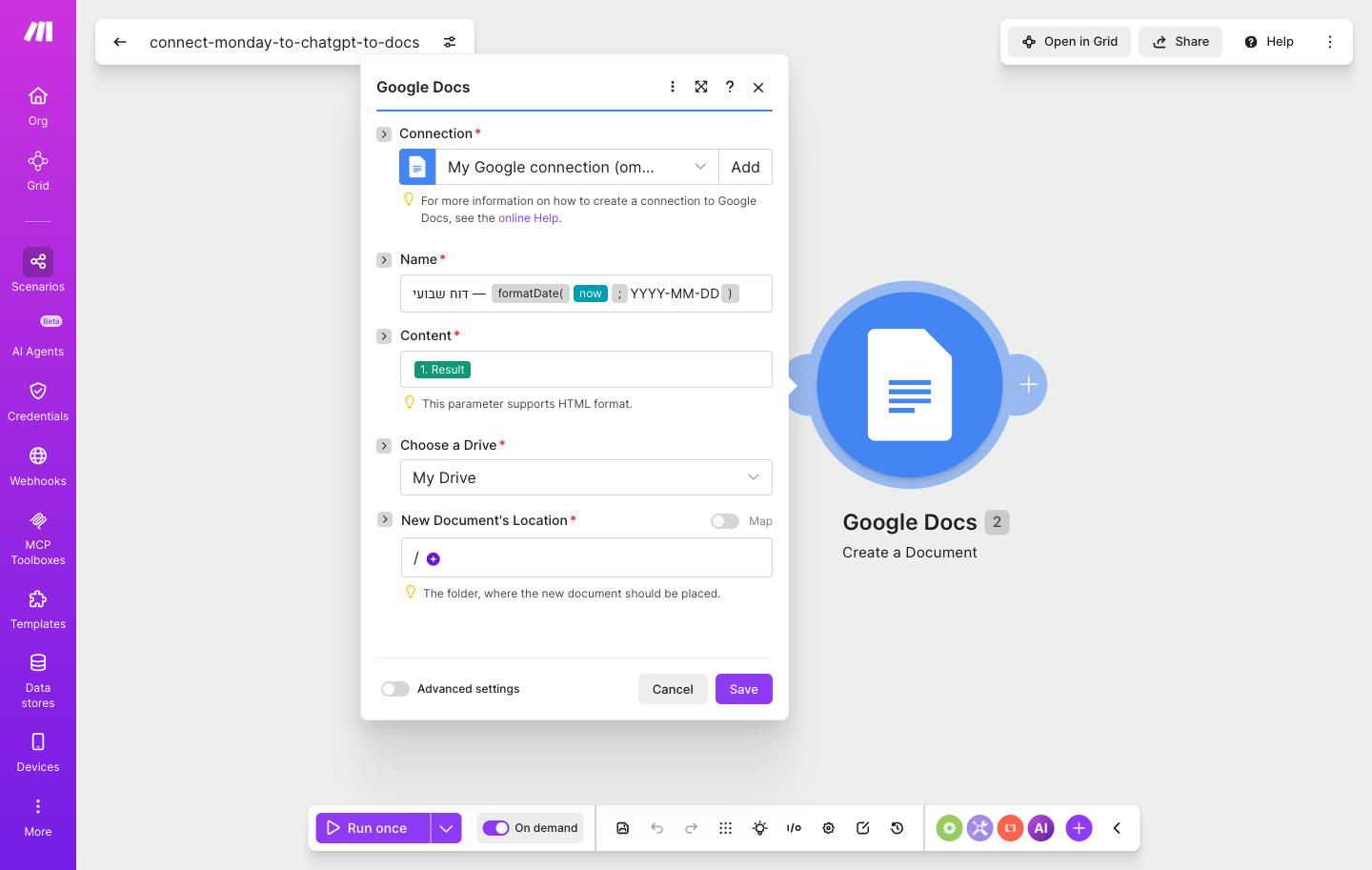Open MCP Toolboxes section
This screenshot has height=870, width=1372.
38,537
